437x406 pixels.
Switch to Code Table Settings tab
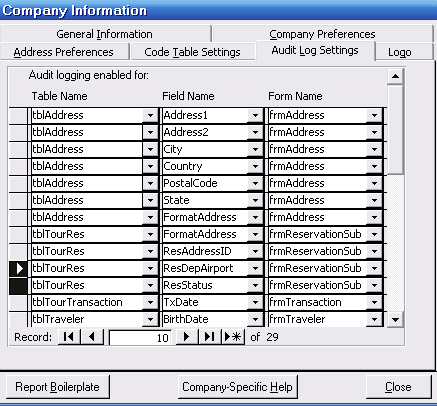192,52
